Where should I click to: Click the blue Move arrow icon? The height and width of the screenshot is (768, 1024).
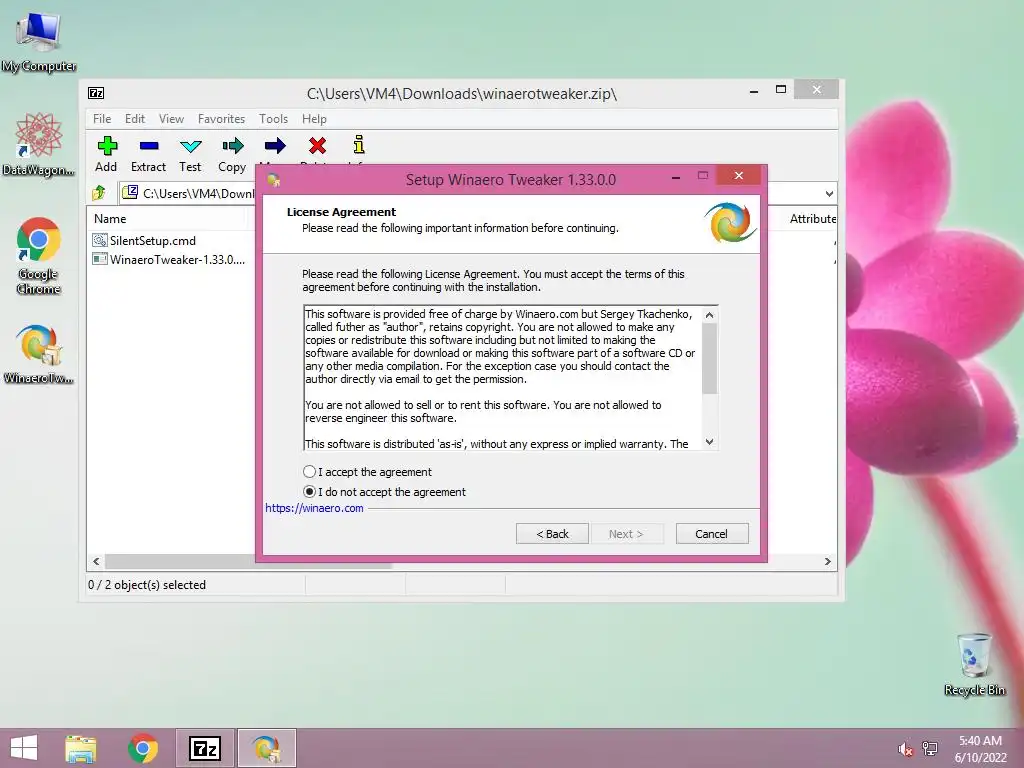(275, 146)
